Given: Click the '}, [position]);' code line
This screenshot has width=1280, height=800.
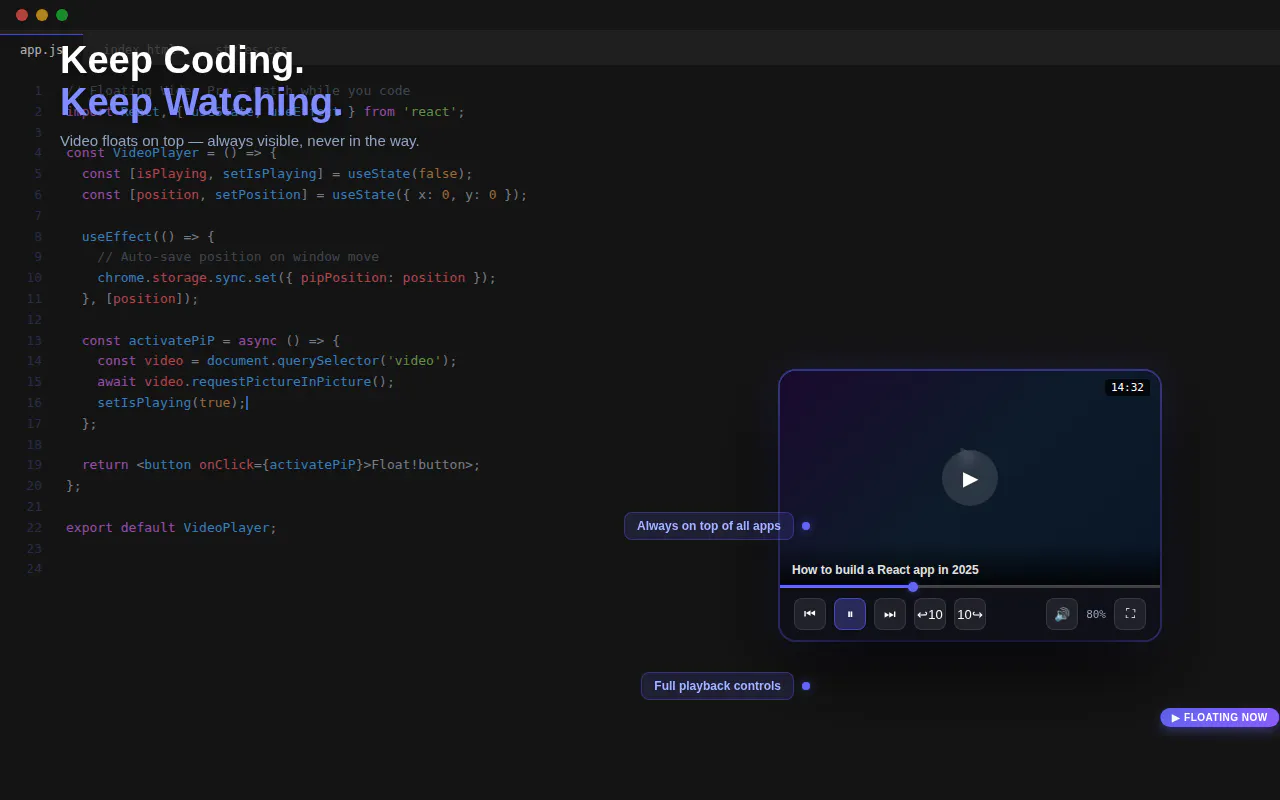Looking at the screenshot, I should click(x=140, y=299).
